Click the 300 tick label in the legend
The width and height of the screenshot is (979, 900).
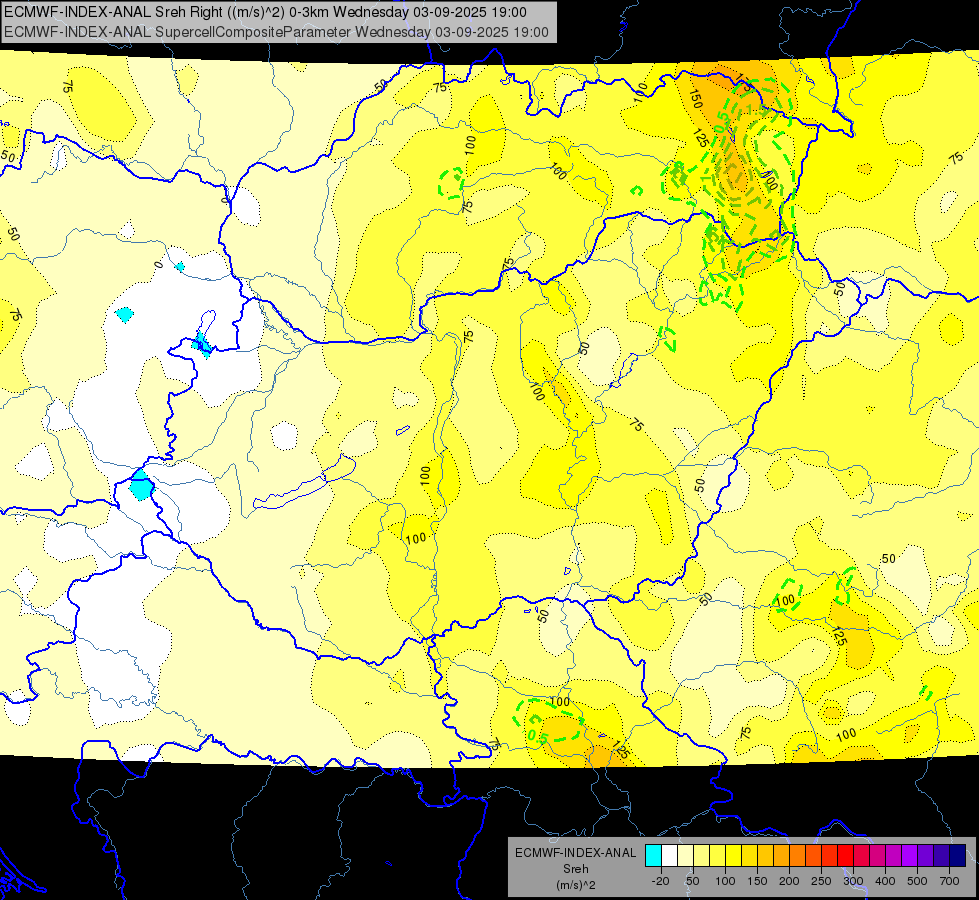point(853,881)
